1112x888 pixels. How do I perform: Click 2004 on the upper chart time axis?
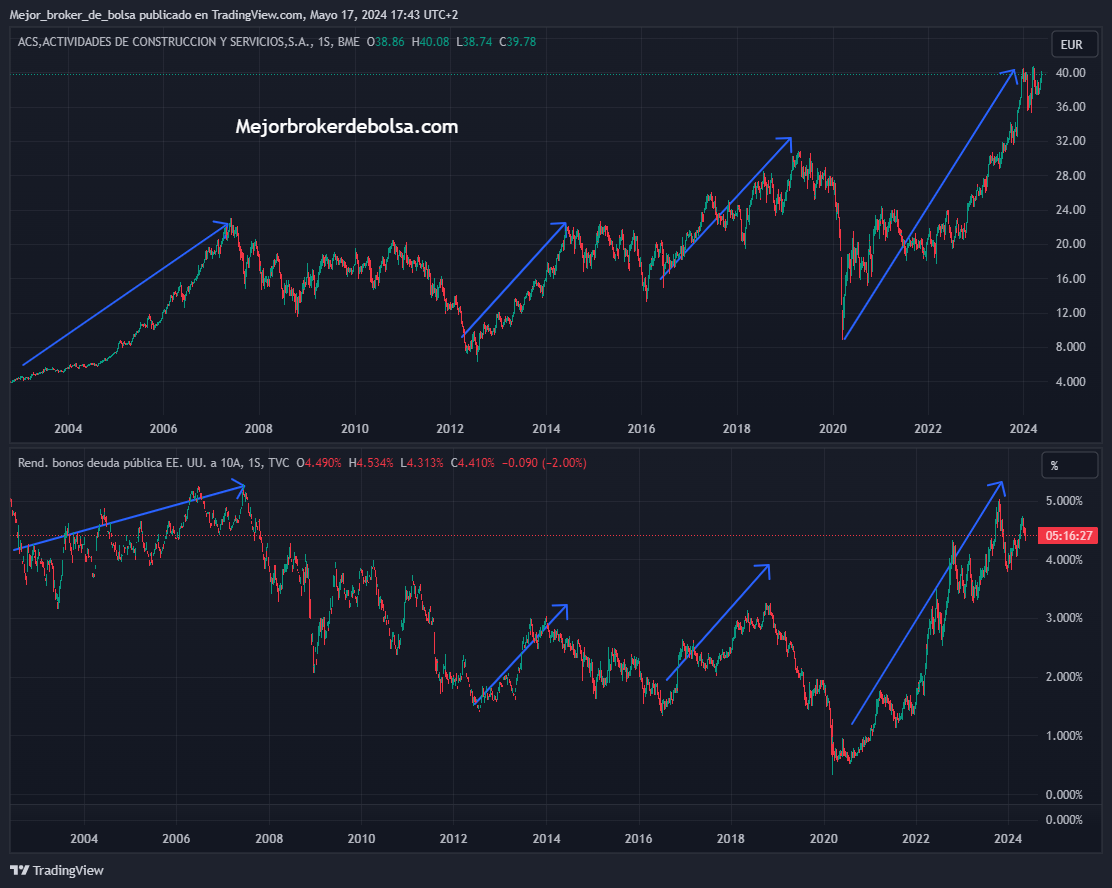click(x=68, y=428)
